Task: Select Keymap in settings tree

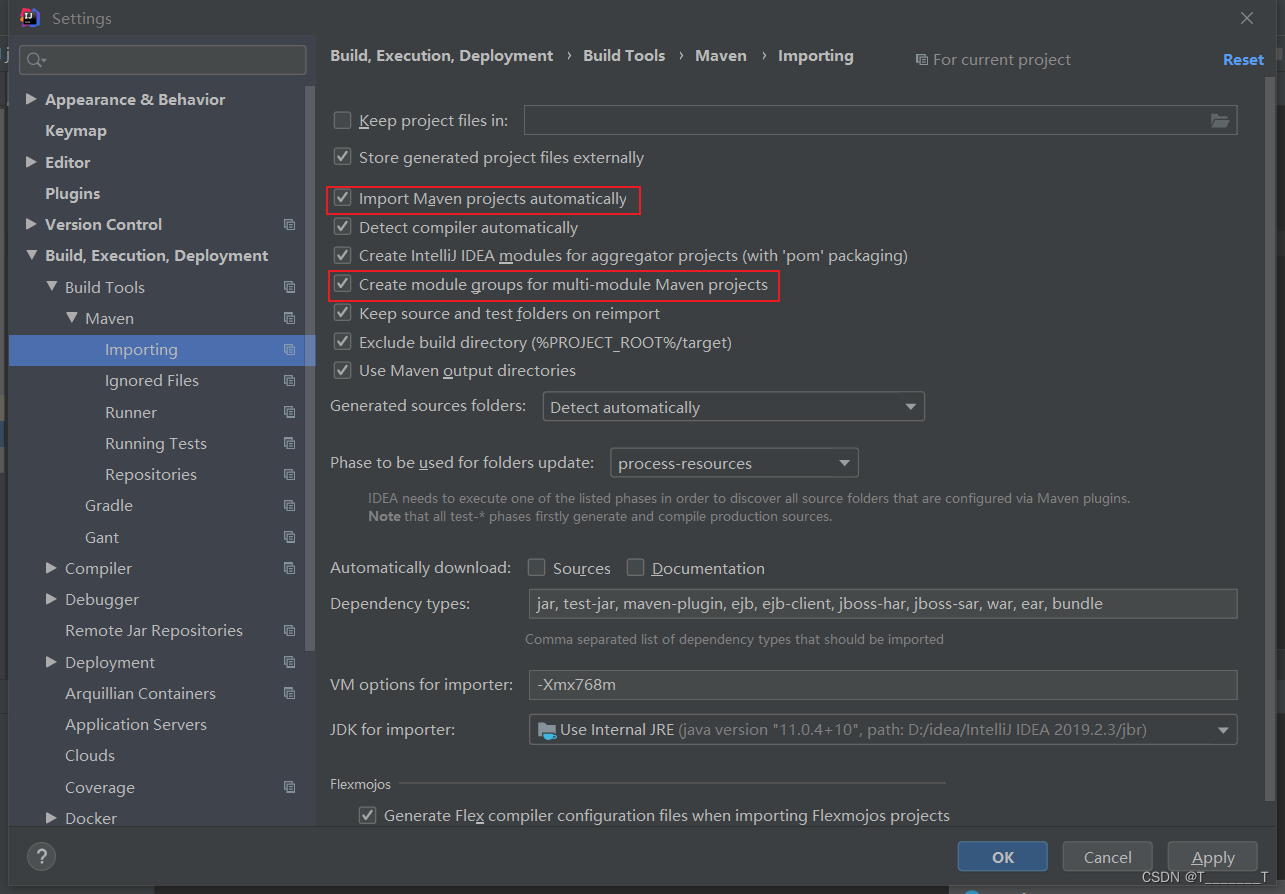Action: coord(76,131)
